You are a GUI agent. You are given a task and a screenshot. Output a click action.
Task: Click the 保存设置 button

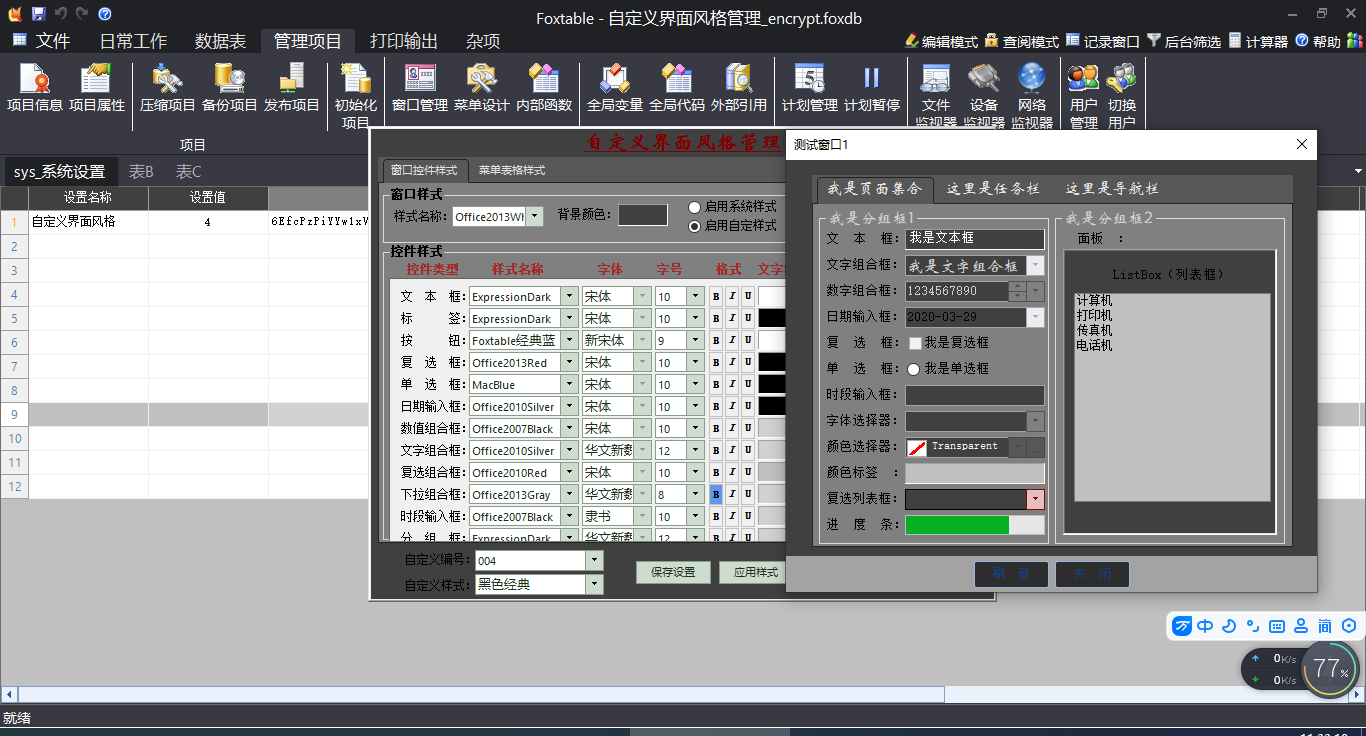click(x=673, y=572)
